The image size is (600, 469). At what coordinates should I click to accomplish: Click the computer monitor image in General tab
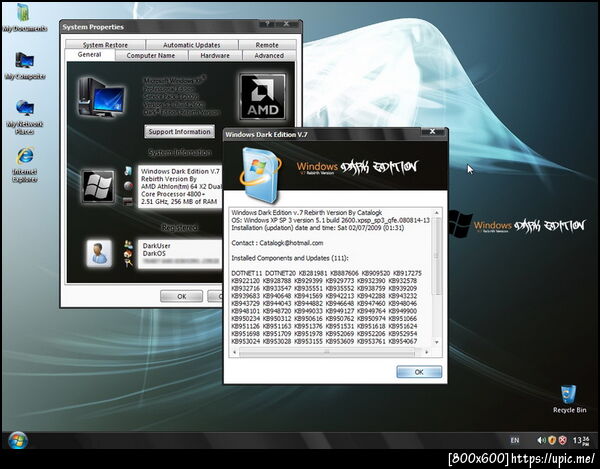pyautogui.click(x=101, y=97)
